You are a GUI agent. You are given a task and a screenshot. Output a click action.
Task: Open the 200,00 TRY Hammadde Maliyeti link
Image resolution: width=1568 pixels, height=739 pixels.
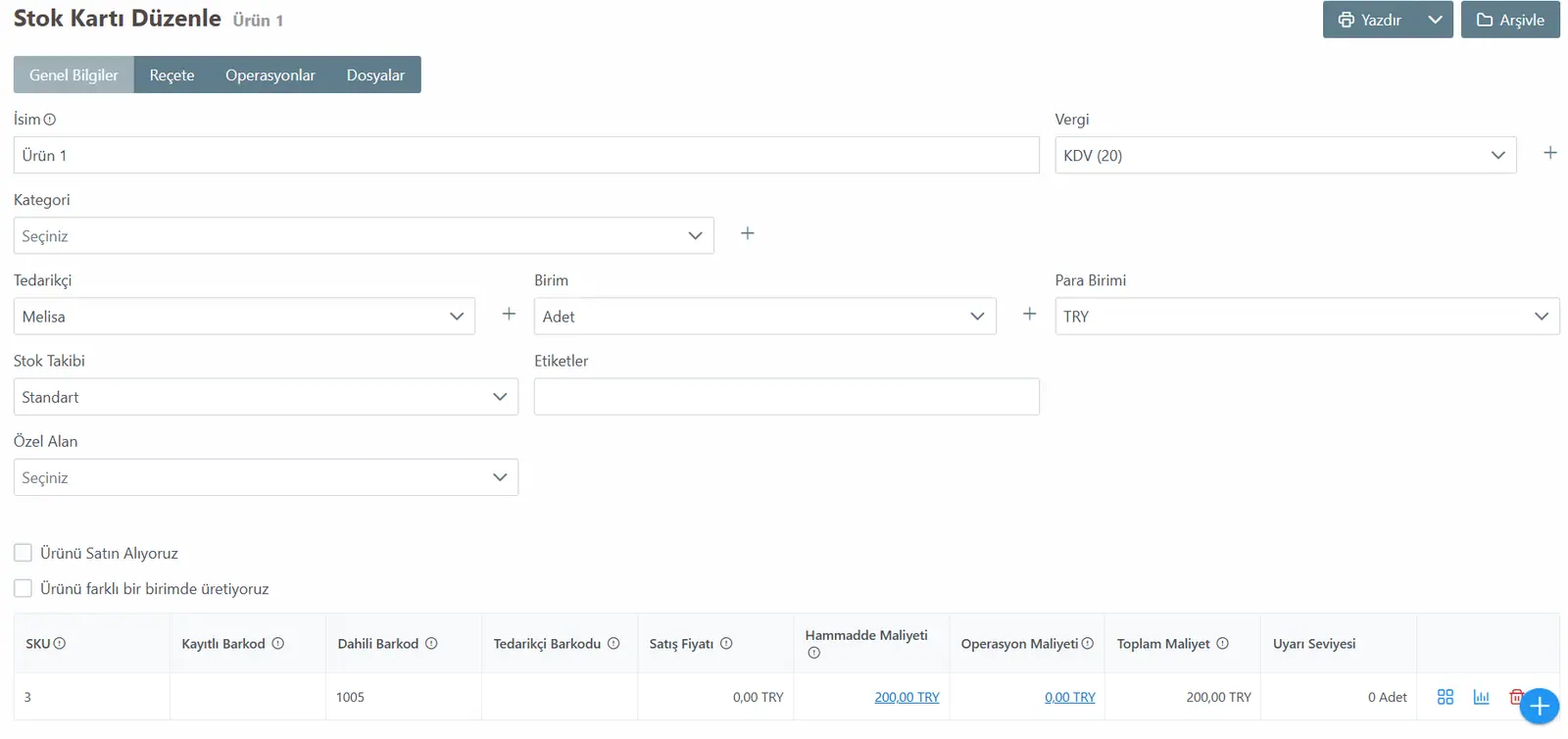906,697
